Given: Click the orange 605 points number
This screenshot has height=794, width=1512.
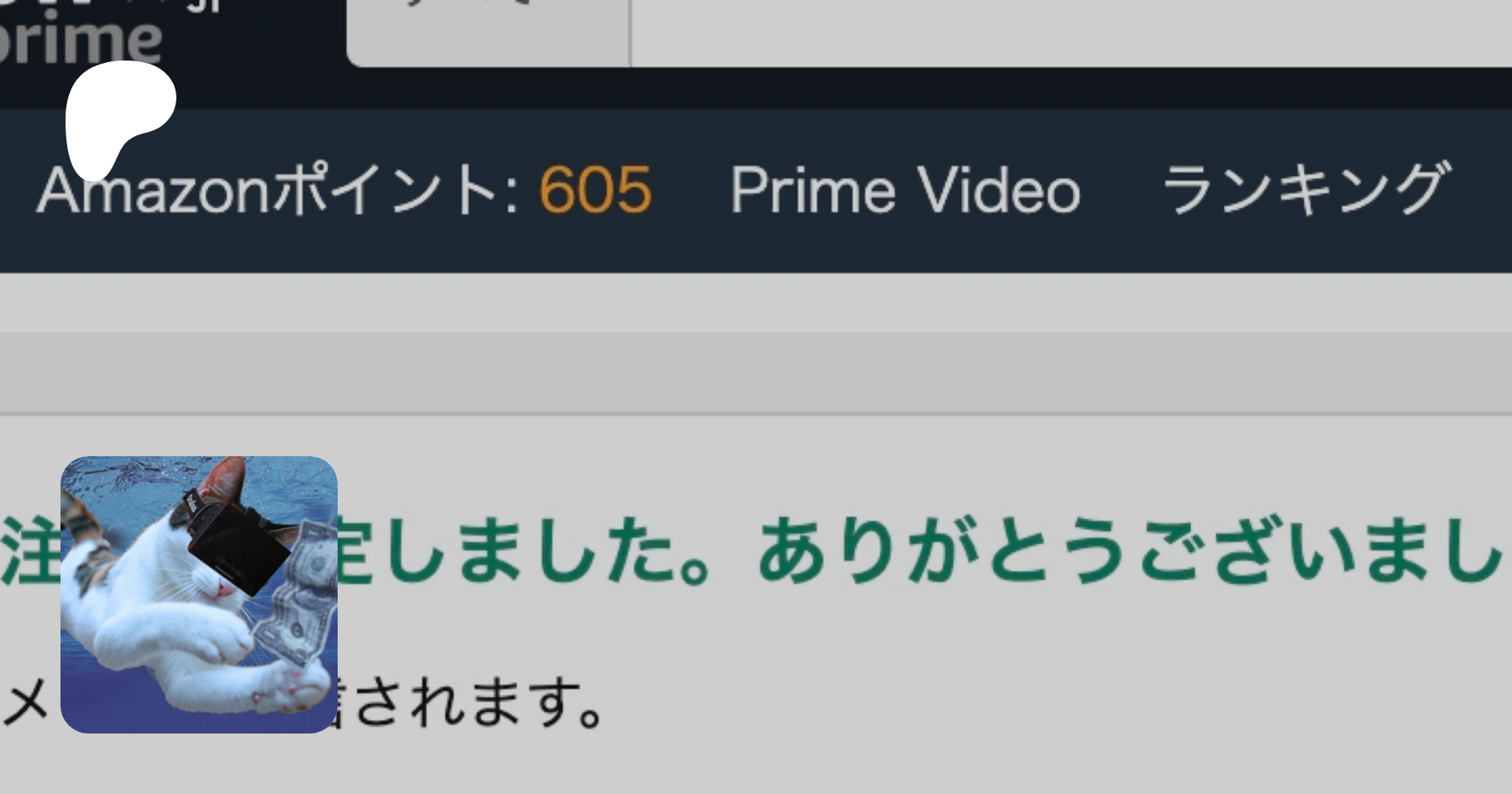Looking at the screenshot, I should click(x=596, y=191).
